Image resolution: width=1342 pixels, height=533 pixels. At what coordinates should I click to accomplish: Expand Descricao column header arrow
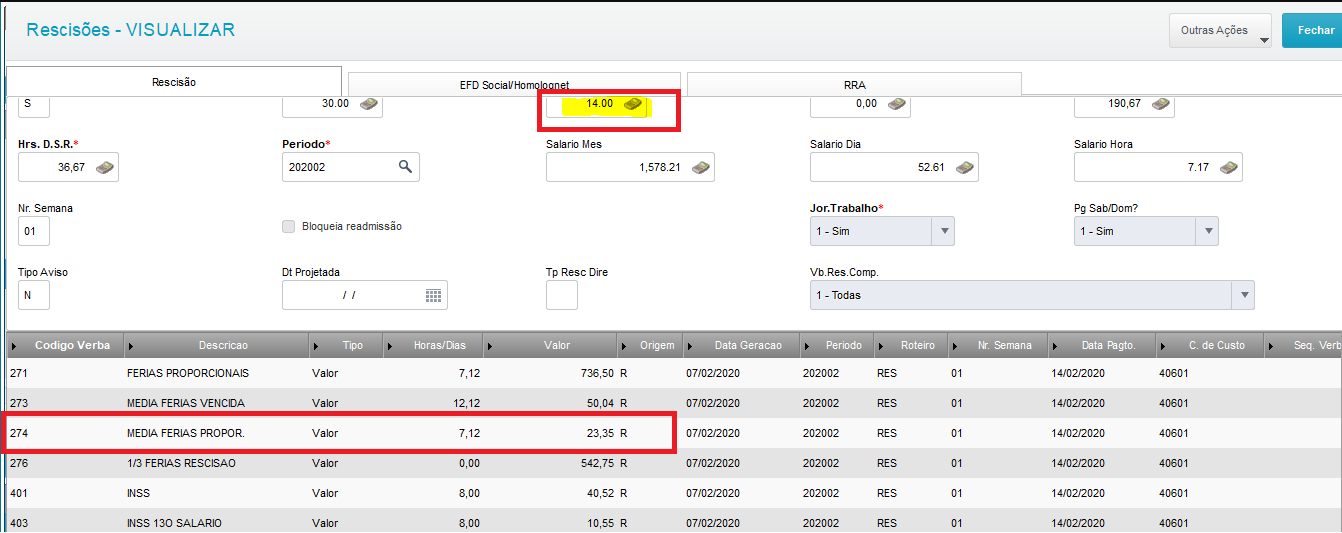133,346
